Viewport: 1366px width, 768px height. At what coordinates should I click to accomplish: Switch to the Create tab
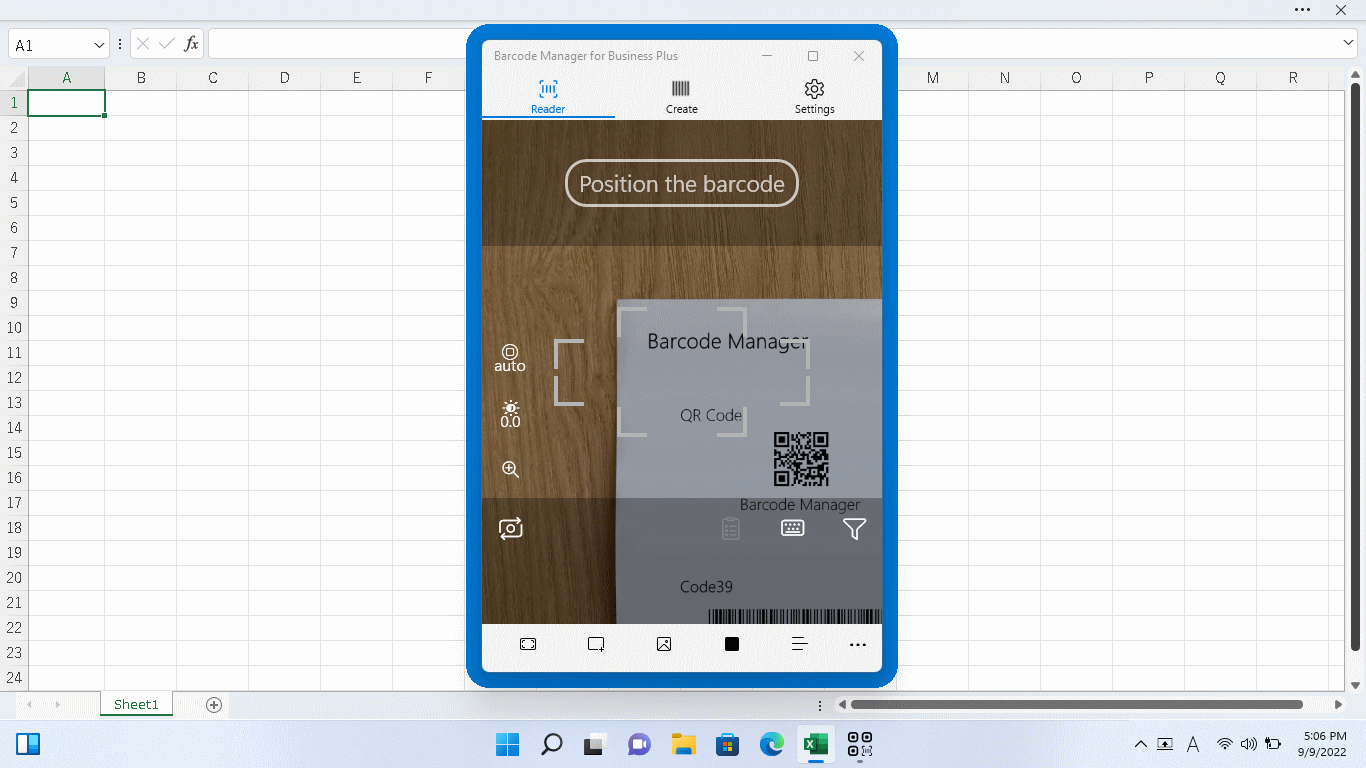(681, 95)
